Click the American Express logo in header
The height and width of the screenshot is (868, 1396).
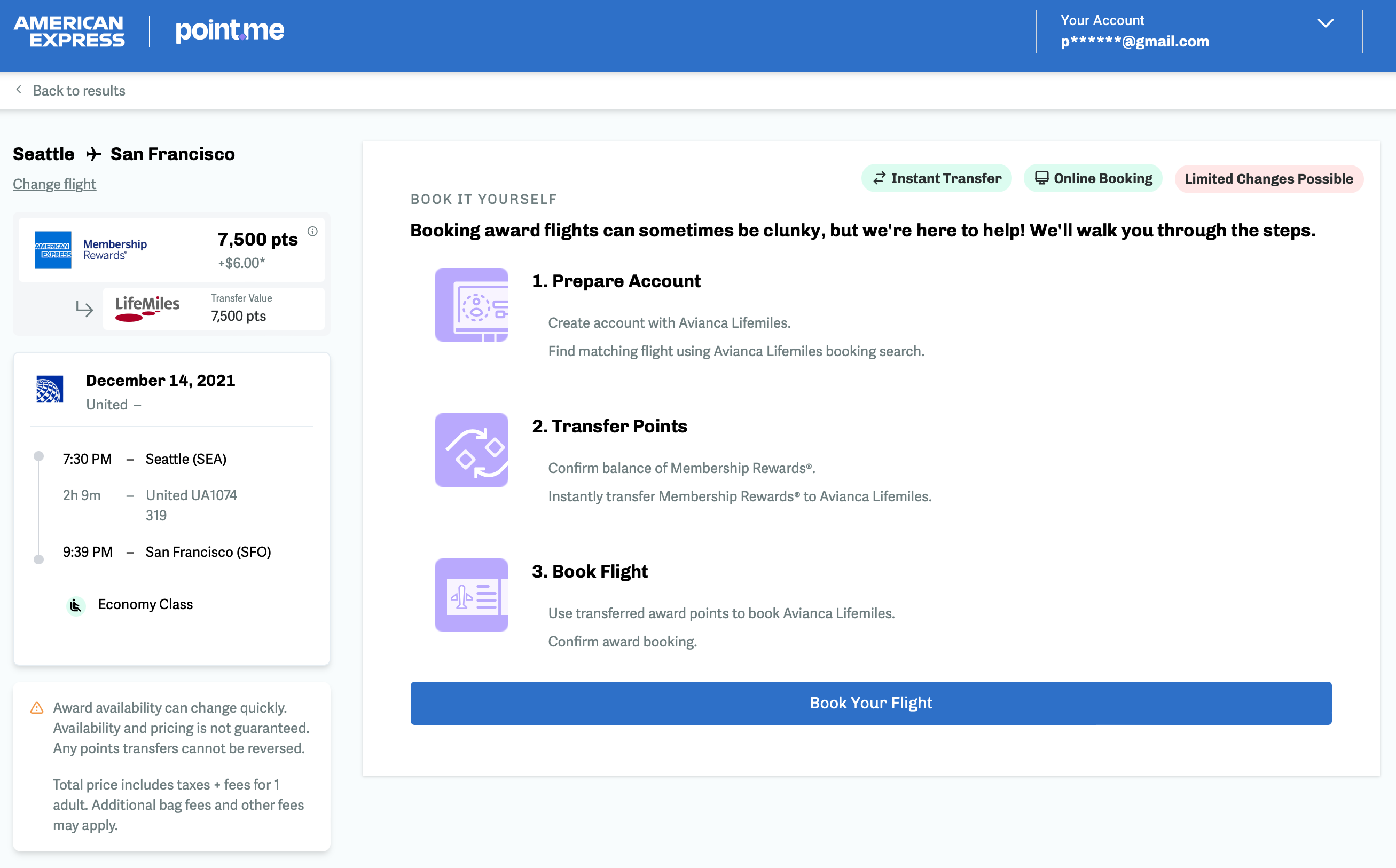click(69, 31)
